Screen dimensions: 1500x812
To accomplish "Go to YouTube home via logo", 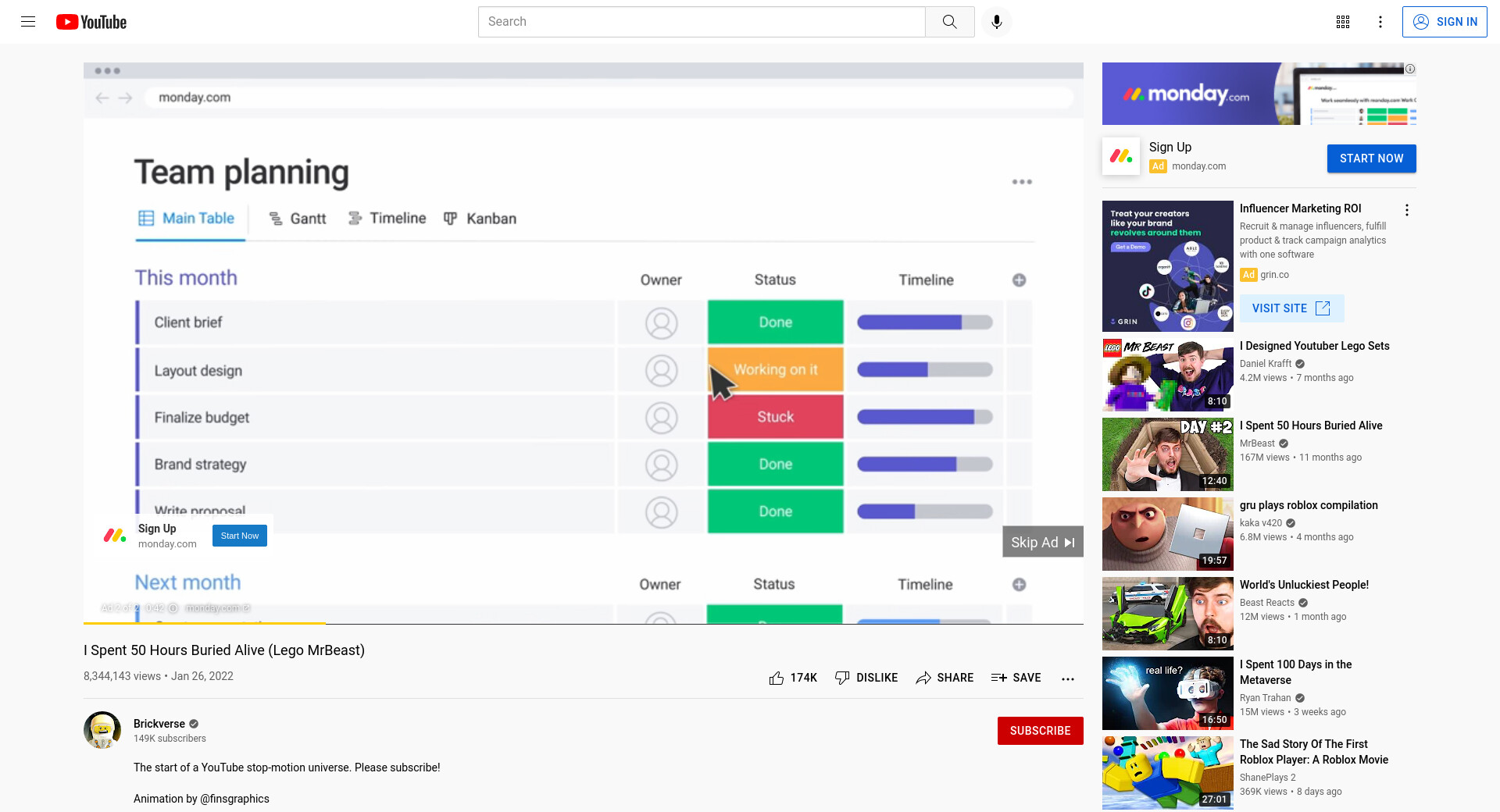I will pos(91,22).
